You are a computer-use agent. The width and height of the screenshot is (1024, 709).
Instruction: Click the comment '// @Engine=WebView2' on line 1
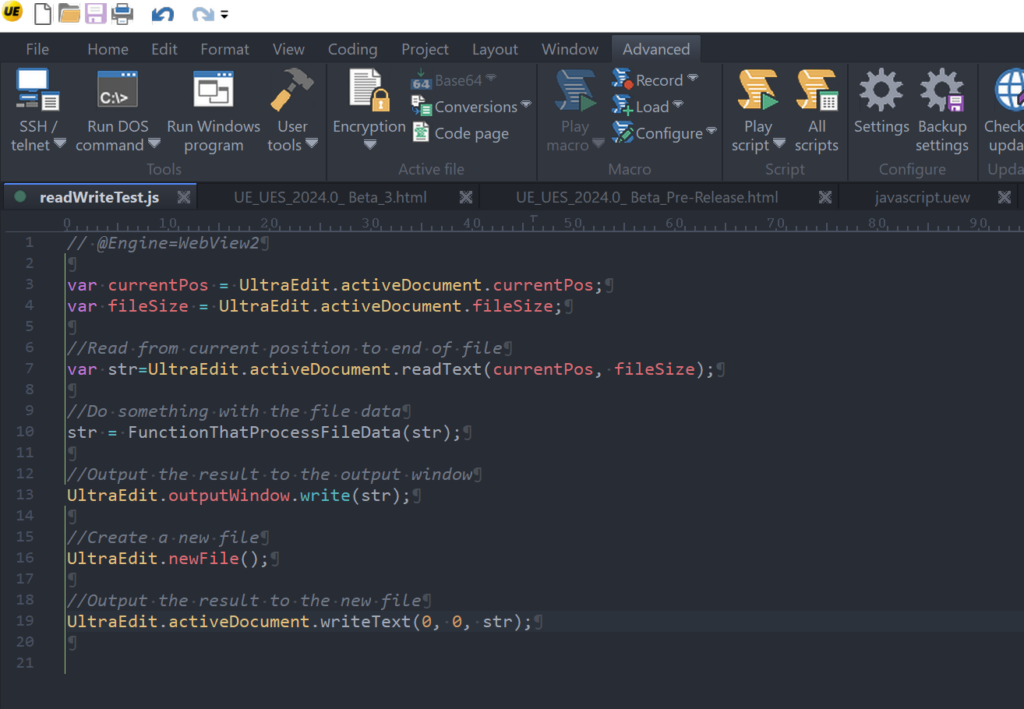[x=163, y=243]
